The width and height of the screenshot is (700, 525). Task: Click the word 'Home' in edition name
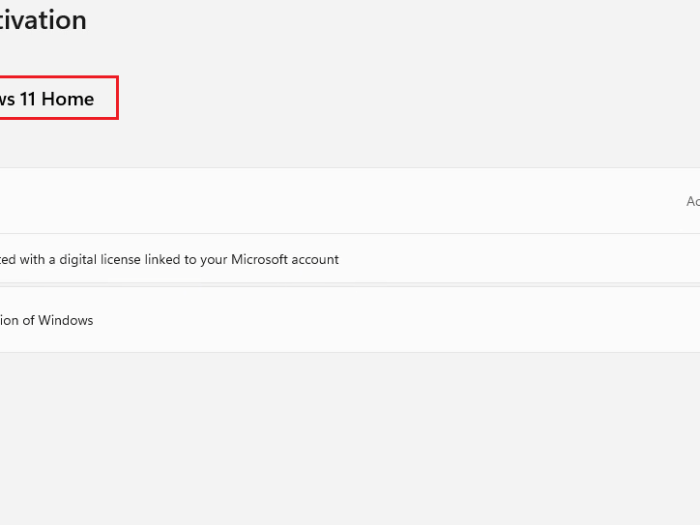pyautogui.click(x=68, y=99)
